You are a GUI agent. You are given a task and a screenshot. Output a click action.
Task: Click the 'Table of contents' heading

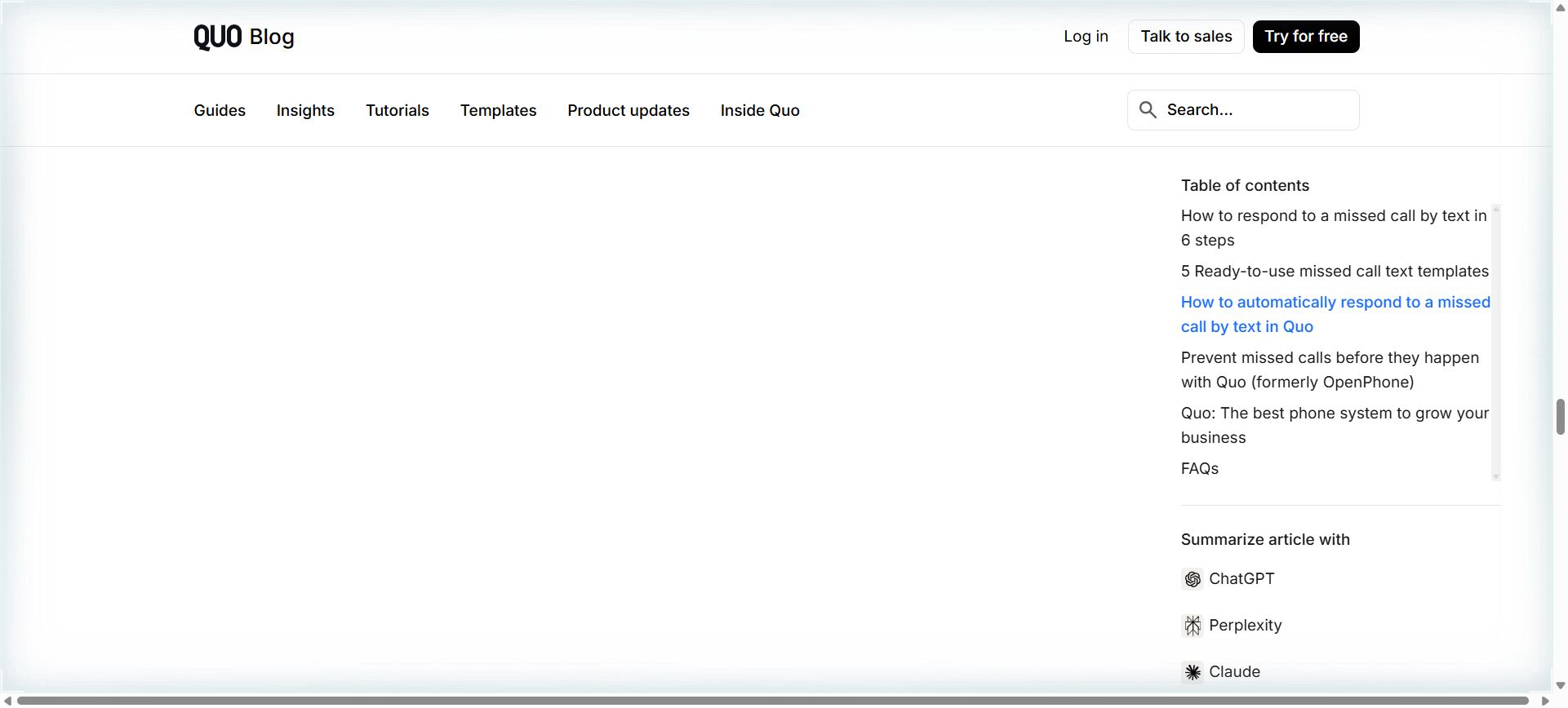pyautogui.click(x=1245, y=186)
